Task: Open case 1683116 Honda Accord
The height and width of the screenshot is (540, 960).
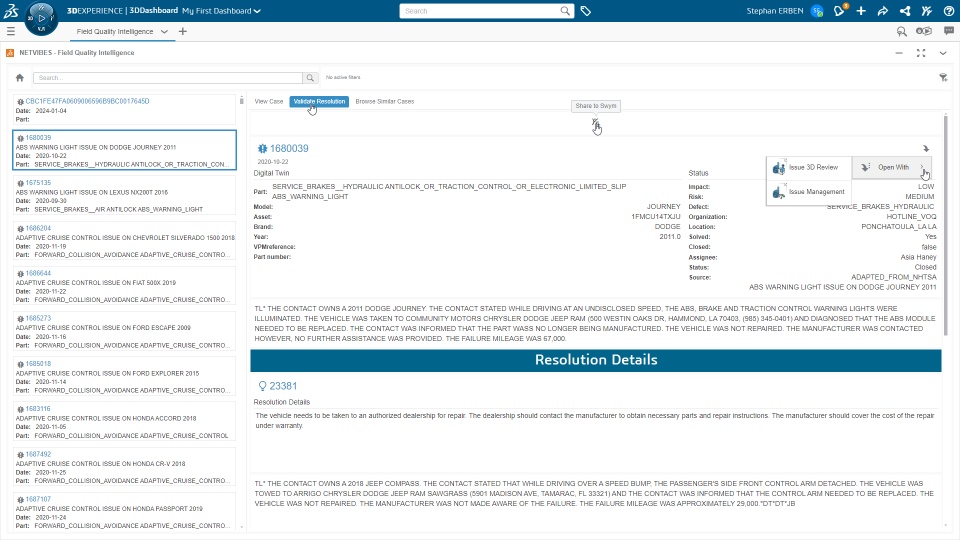Action: tap(124, 422)
